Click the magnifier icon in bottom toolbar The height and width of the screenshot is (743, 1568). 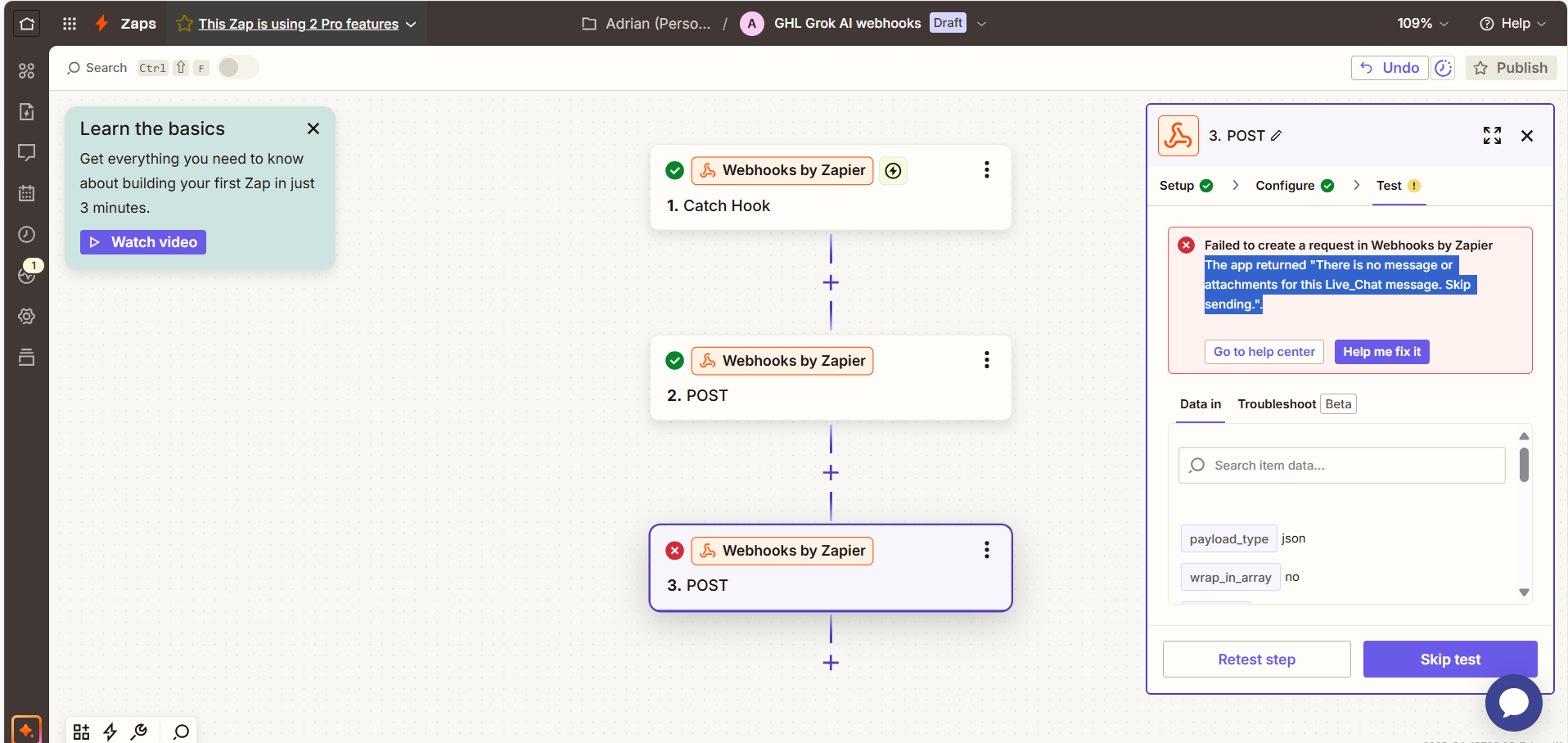182,732
